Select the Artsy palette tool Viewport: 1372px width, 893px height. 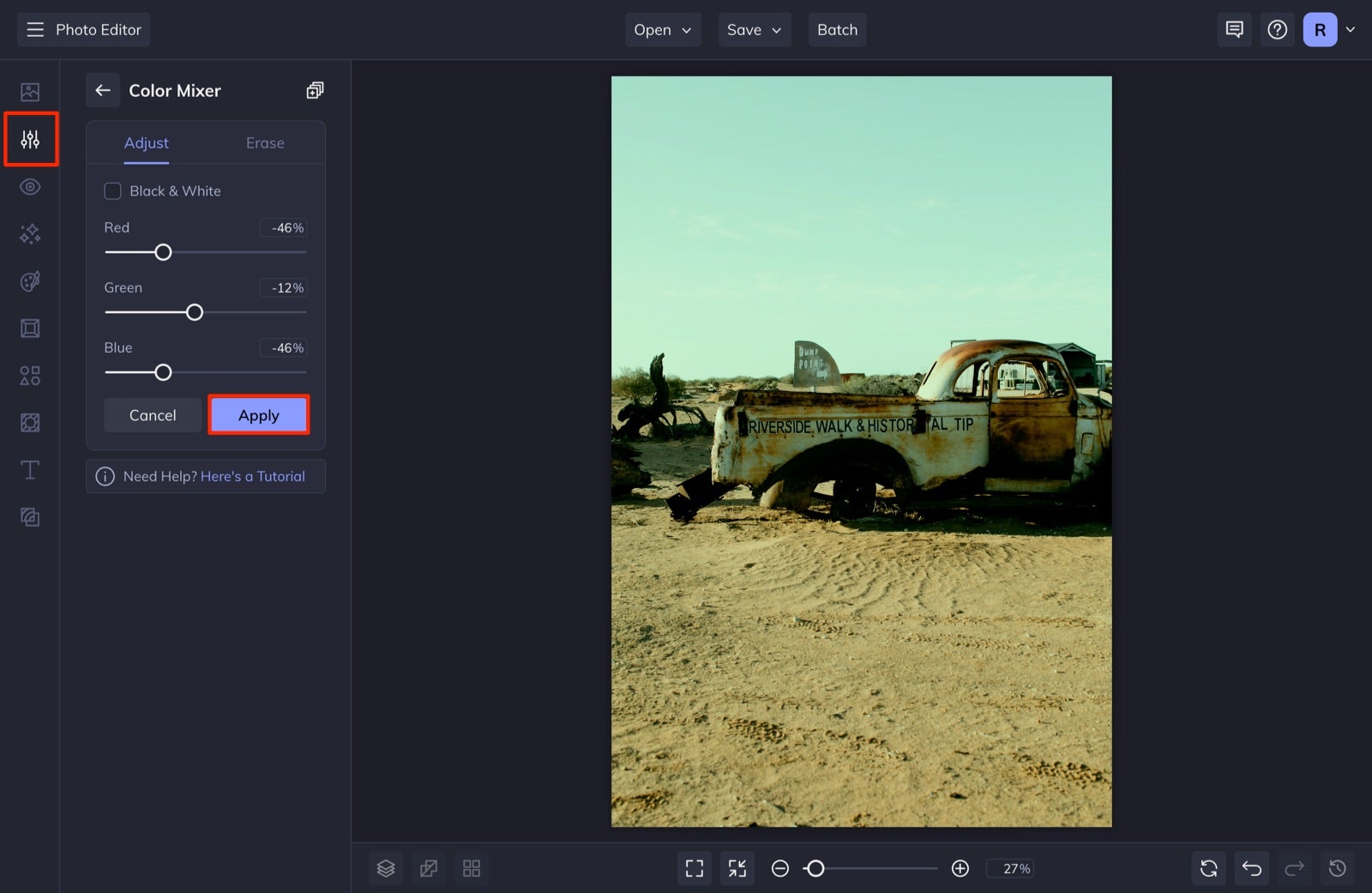click(30, 281)
